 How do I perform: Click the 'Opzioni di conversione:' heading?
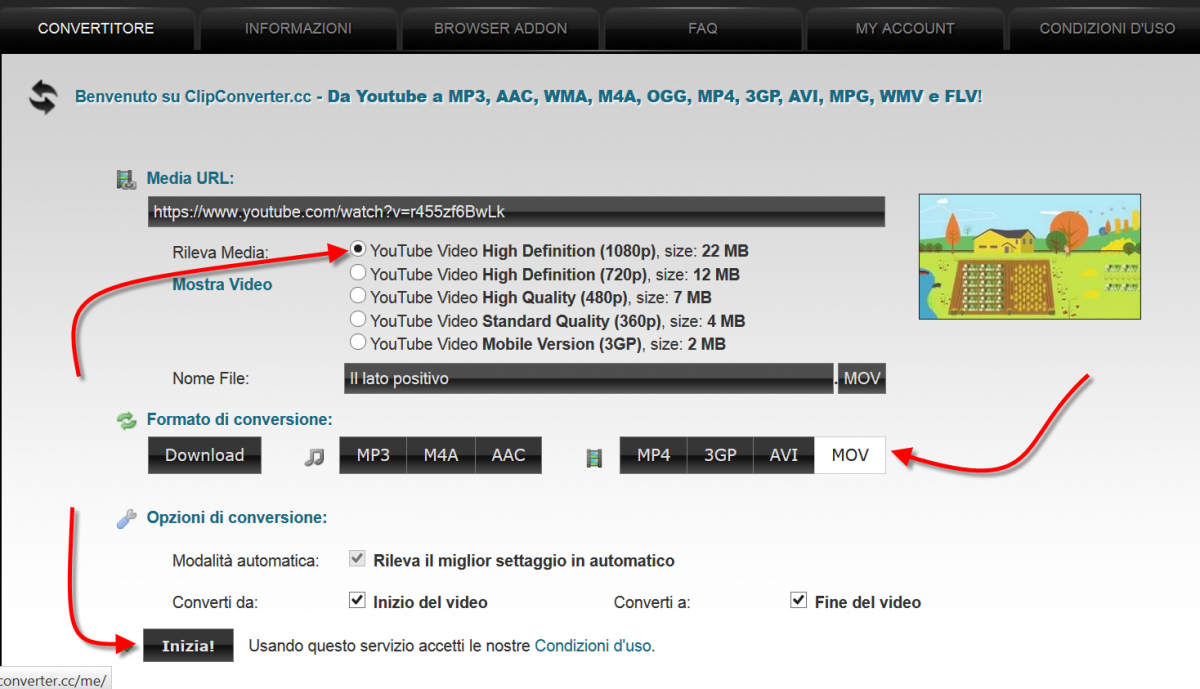237,518
